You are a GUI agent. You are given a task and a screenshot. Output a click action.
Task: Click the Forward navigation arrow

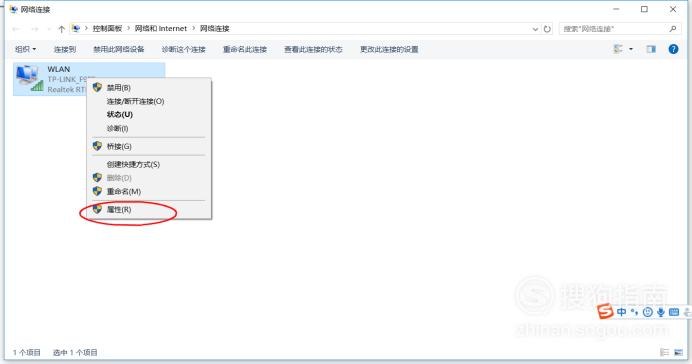pyautogui.click(x=34, y=29)
